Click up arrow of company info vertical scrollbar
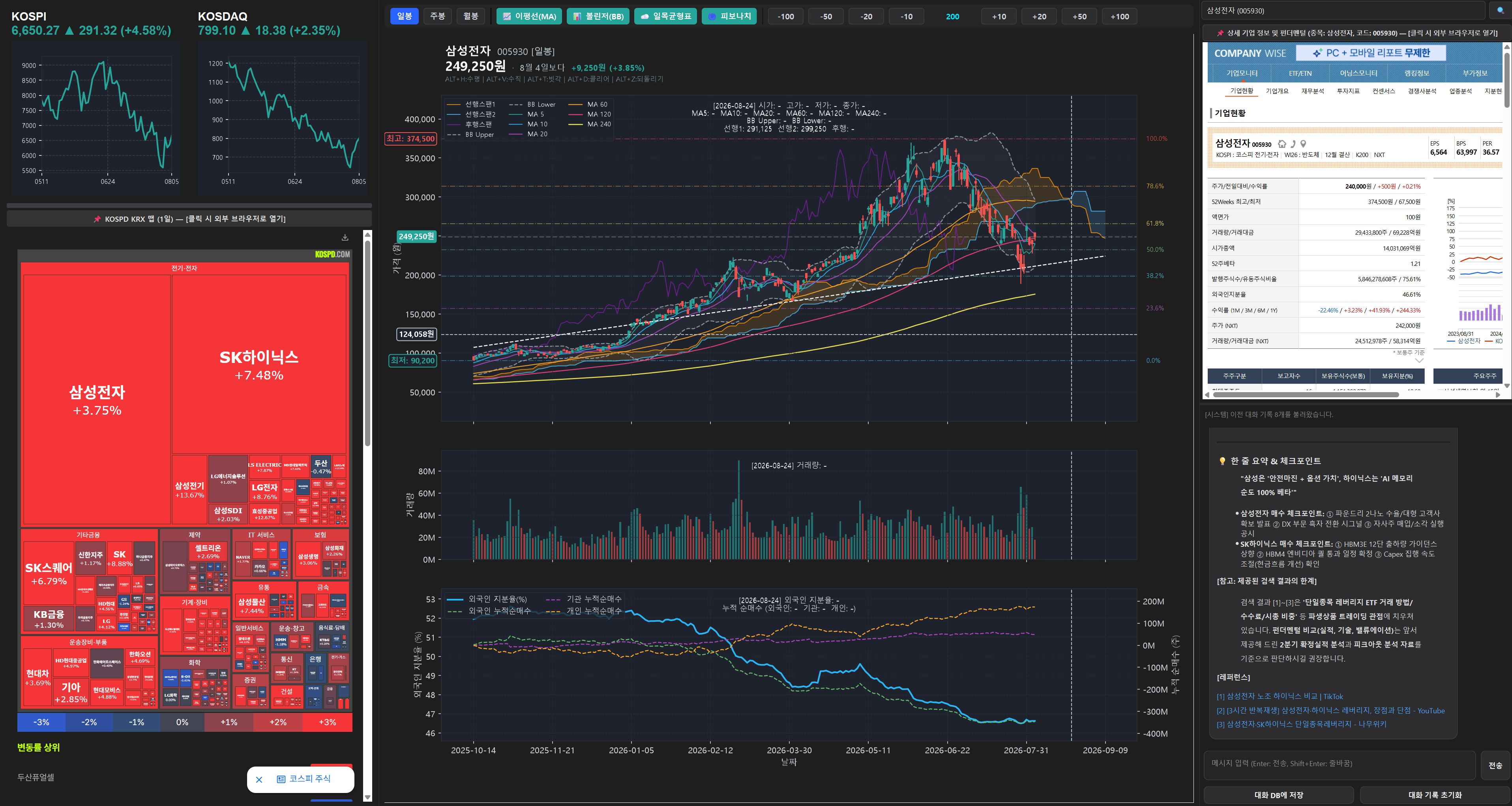The image size is (1512, 806). pos(1507,47)
